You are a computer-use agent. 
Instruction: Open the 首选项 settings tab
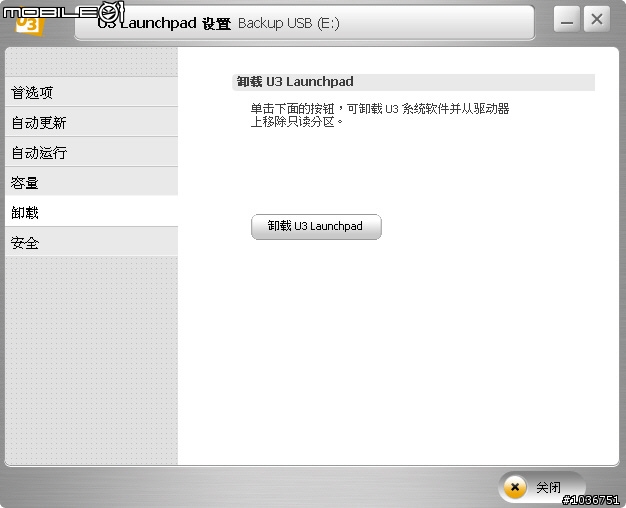pos(91,92)
